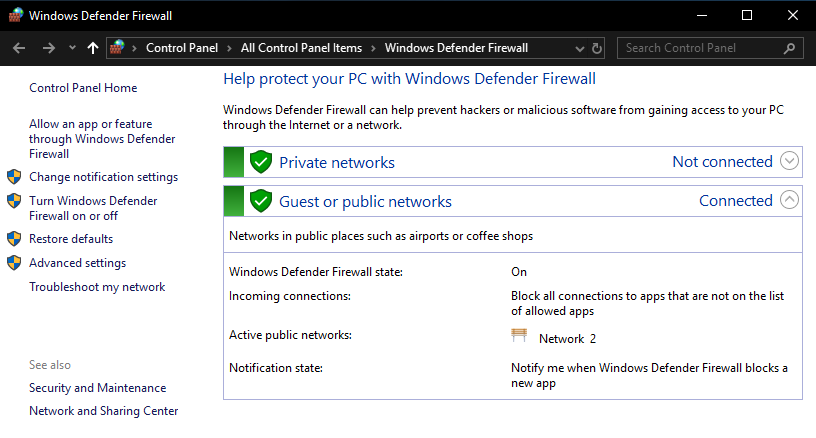Open Change notification settings link
The image size is (816, 438).
point(104,177)
